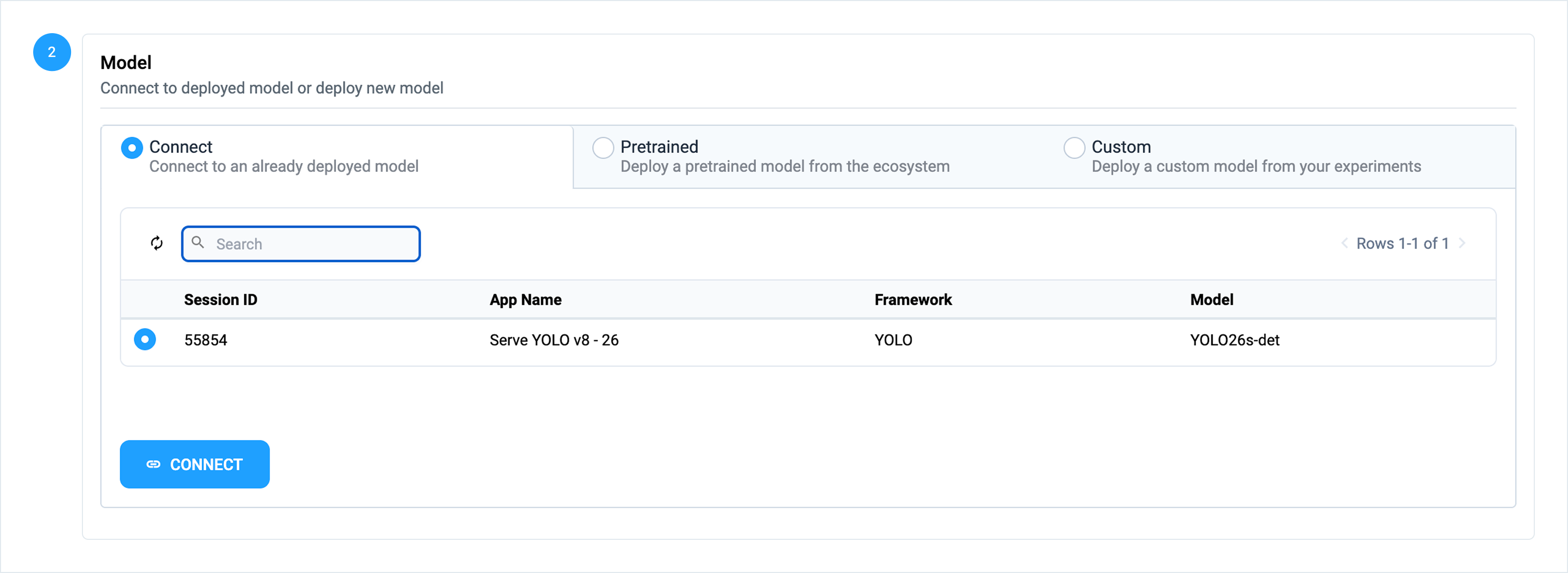The width and height of the screenshot is (1568, 573).
Task: Click the Session ID column header
Action: pyautogui.click(x=220, y=300)
